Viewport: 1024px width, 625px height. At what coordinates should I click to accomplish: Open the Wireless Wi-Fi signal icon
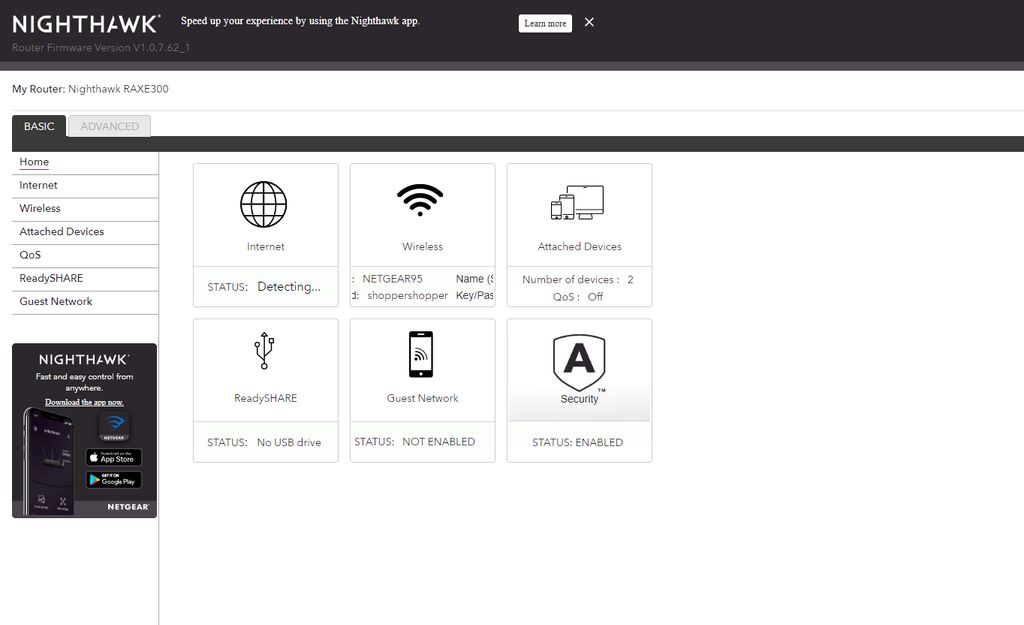click(x=420, y=200)
